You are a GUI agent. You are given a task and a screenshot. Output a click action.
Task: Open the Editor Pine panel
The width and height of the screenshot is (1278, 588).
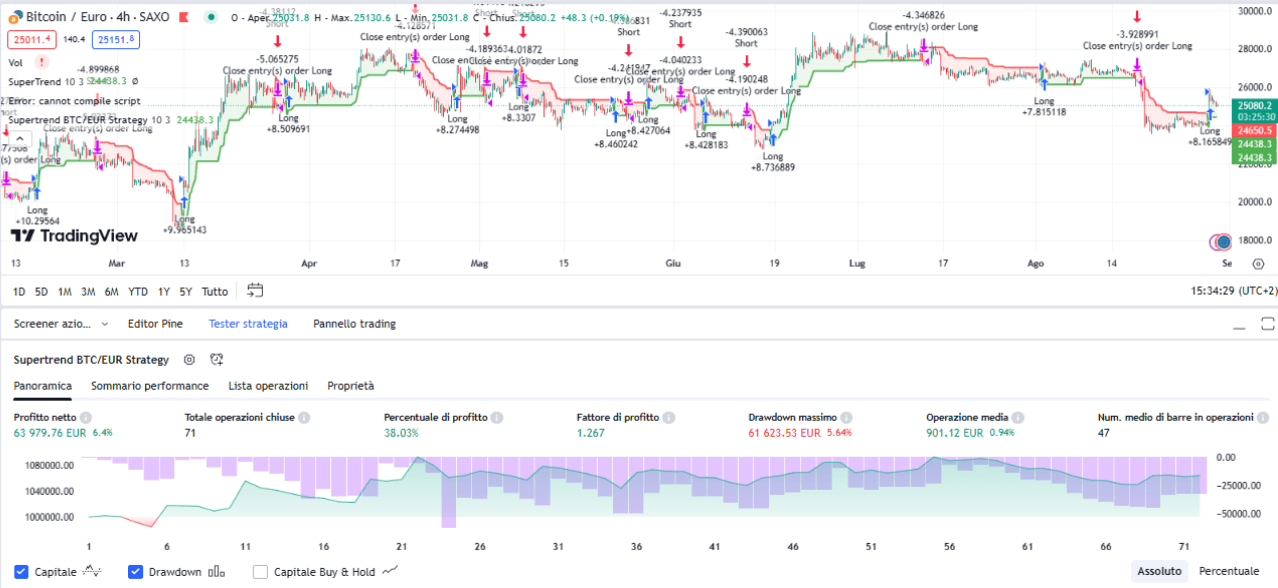(x=155, y=324)
